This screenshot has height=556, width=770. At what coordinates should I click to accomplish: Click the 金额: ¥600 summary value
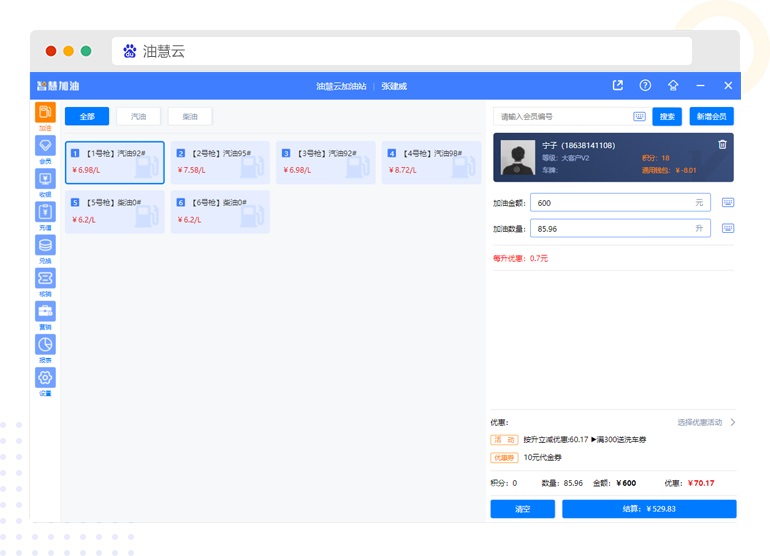click(614, 483)
